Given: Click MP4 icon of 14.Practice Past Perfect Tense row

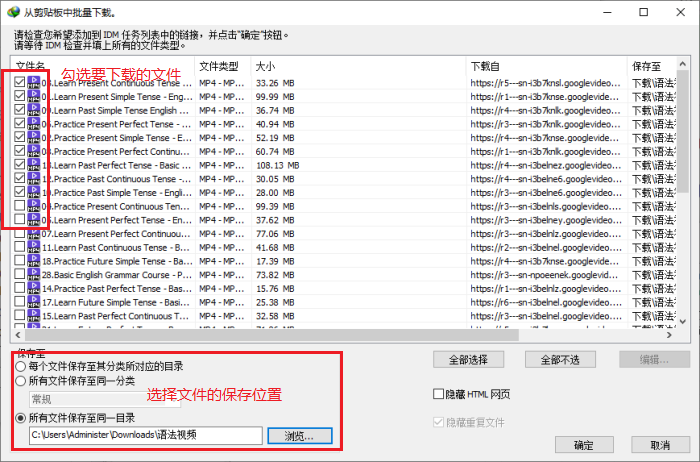Looking at the screenshot, I should 33,288.
